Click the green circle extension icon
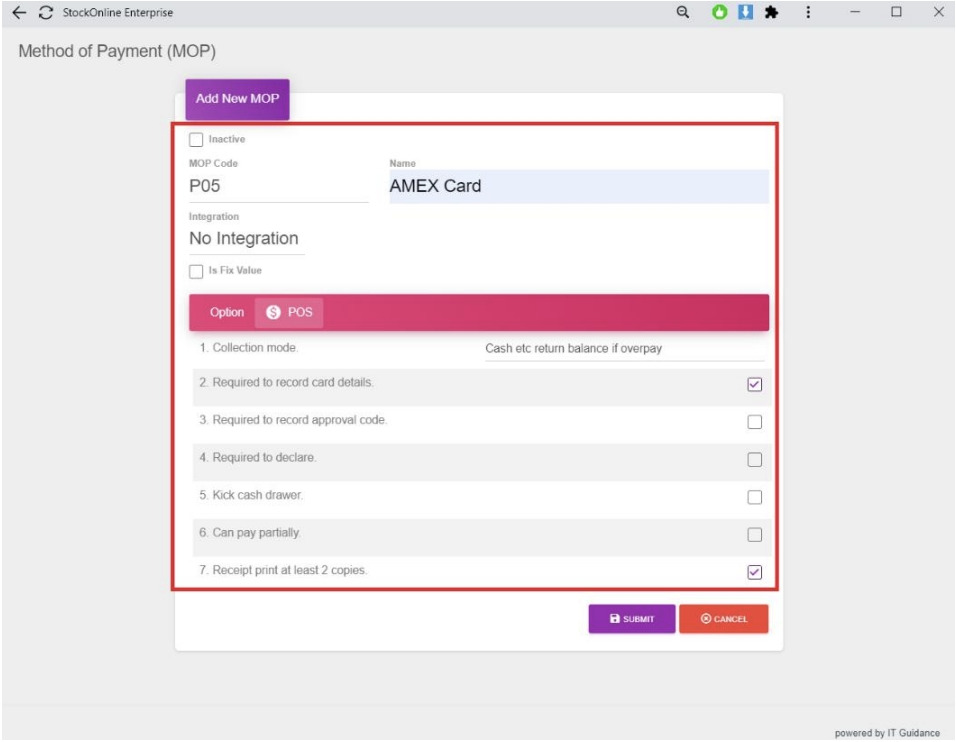 tap(717, 13)
